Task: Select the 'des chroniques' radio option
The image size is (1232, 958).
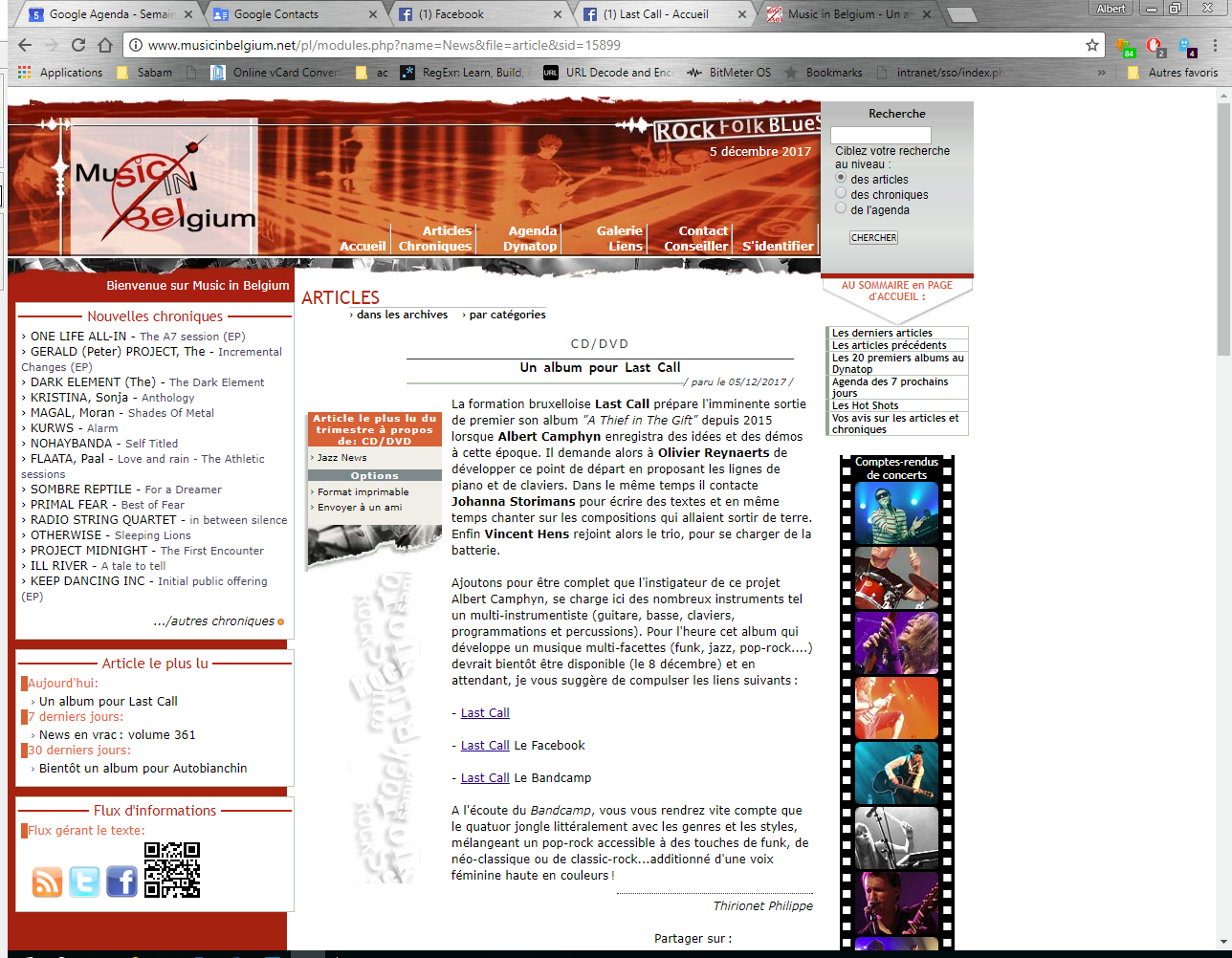Action: pyautogui.click(x=841, y=193)
